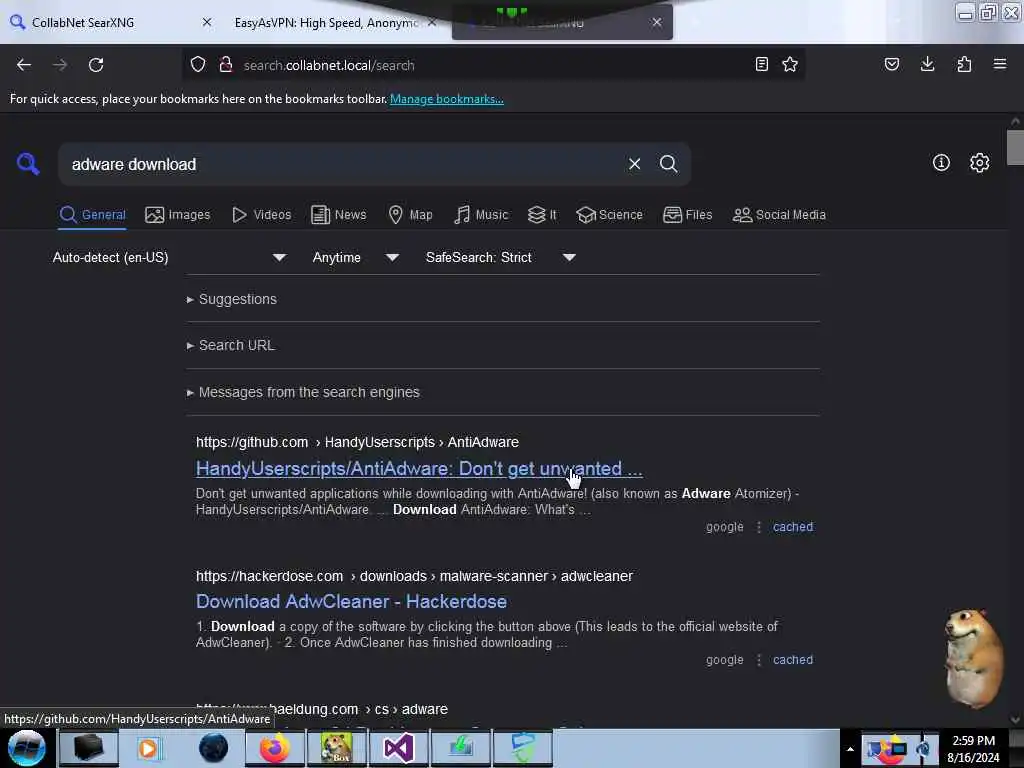Expand the Suggestions section
Viewport: 1024px width, 768px height.
232,299
